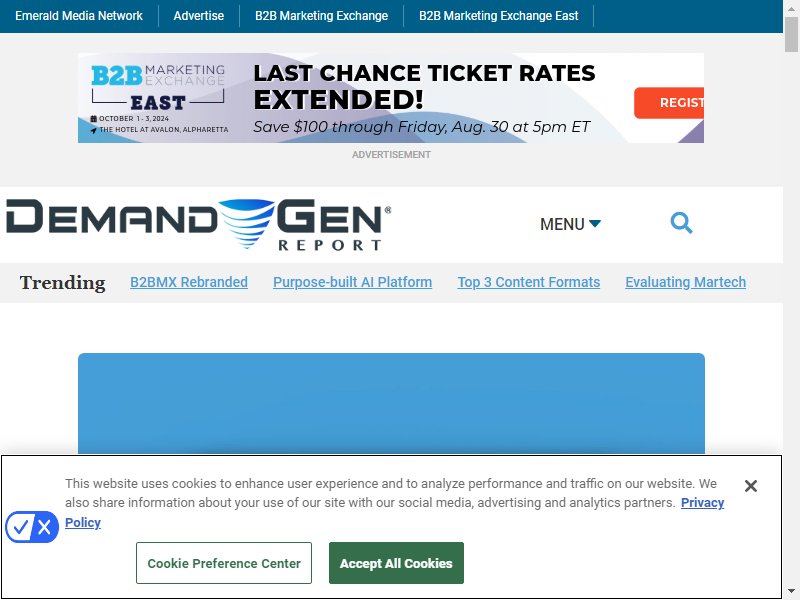The height and width of the screenshot is (600, 800).
Task: Expand the MENU dropdown arrow
Action: 595,223
